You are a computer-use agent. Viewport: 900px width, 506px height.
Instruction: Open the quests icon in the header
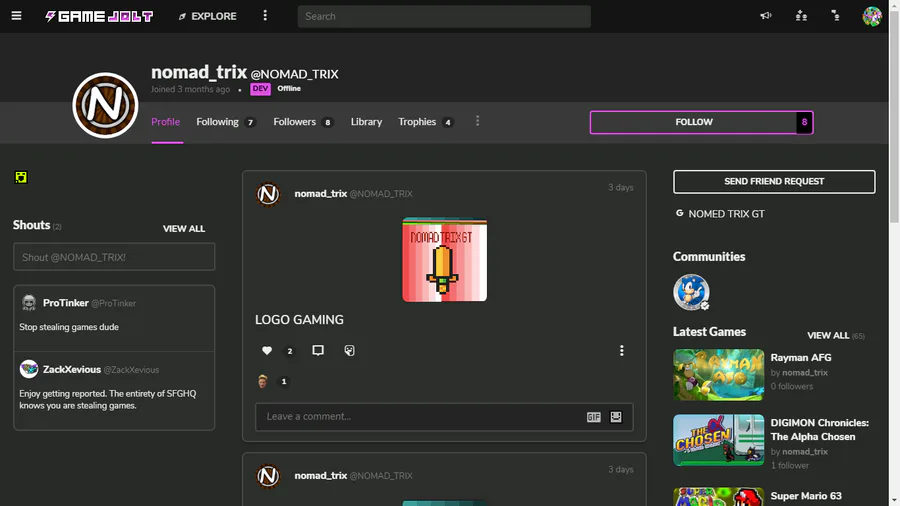point(836,16)
